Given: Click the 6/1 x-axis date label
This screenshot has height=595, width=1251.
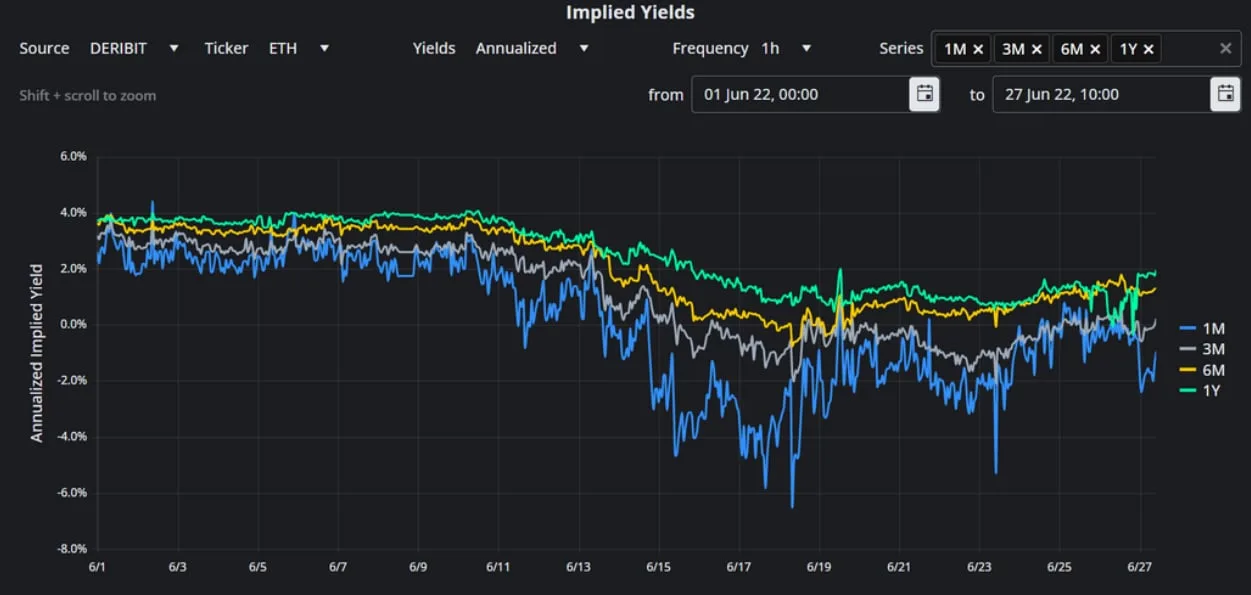Looking at the screenshot, I should (98, 567).
